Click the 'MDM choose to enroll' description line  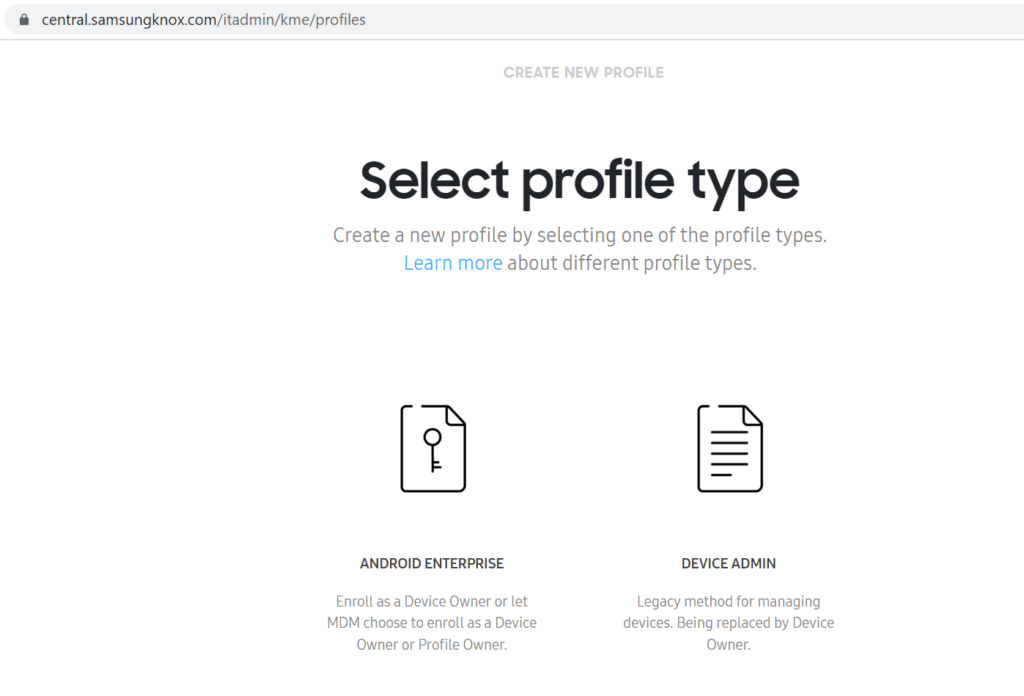[x=432, y=623]
